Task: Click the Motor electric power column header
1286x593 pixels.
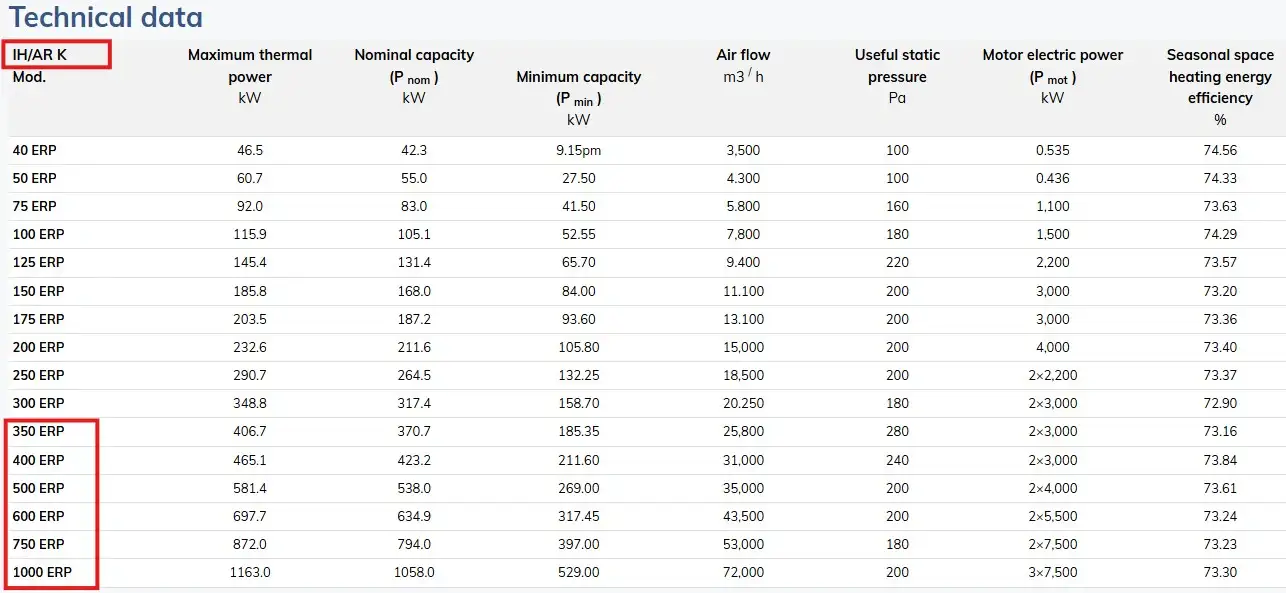Action: [1052, 76]
